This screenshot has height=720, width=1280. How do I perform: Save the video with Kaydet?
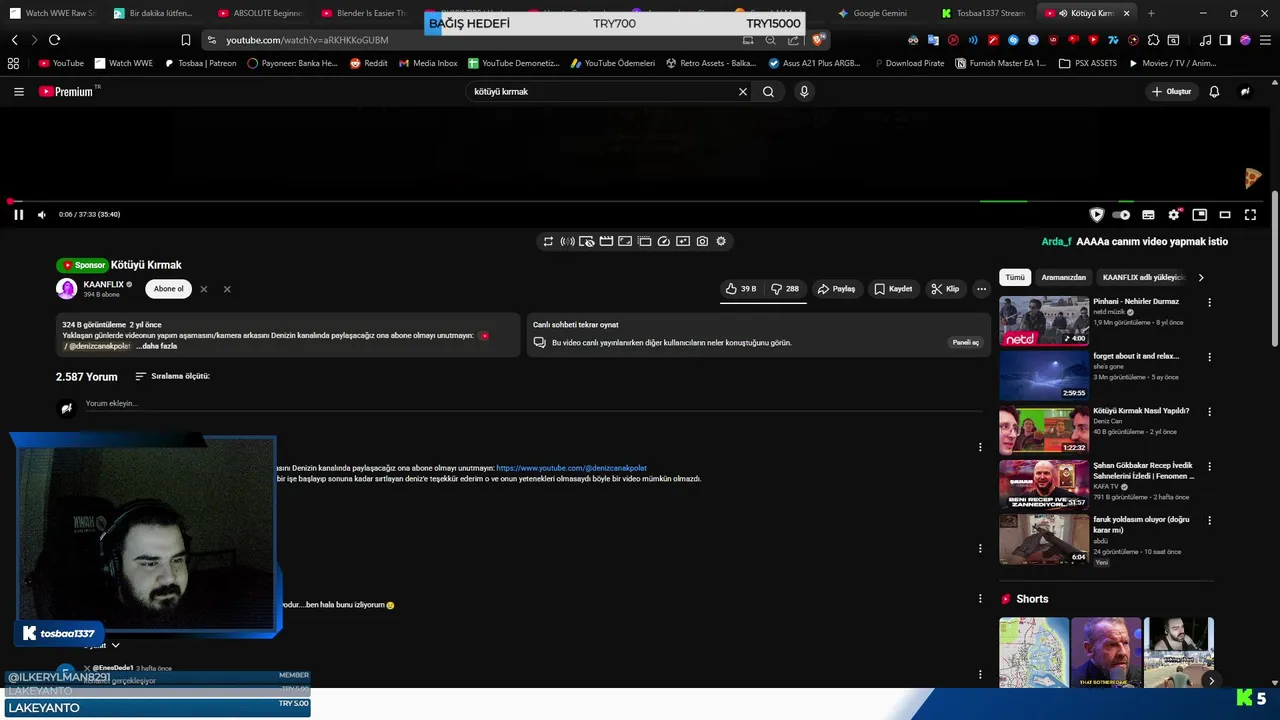pos(893,289)
